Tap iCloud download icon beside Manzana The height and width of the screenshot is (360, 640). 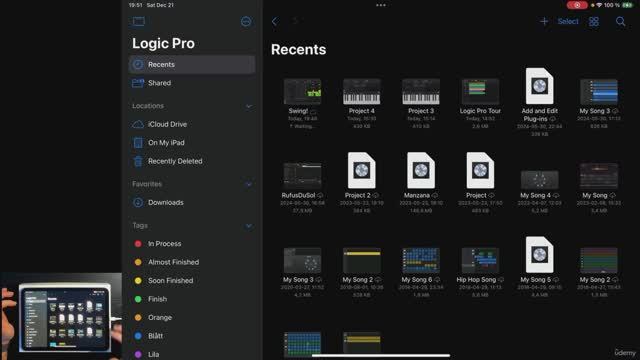coord(435,196)
